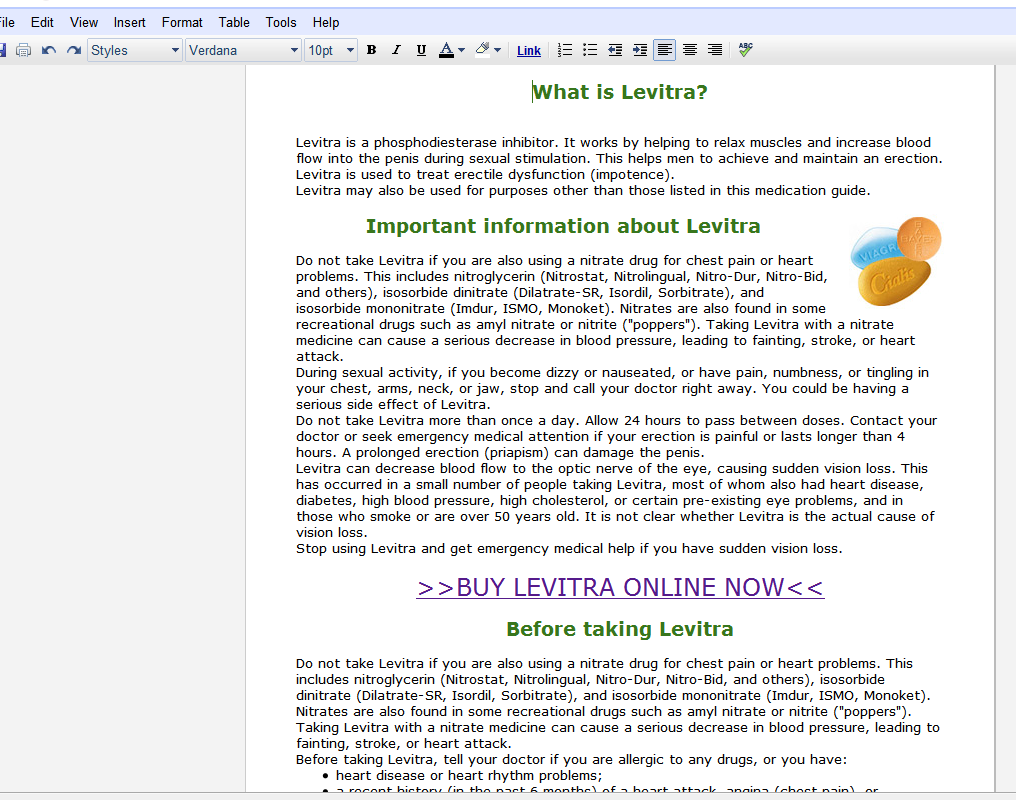
Task: Open the Format menu
Action: [182, 23]
